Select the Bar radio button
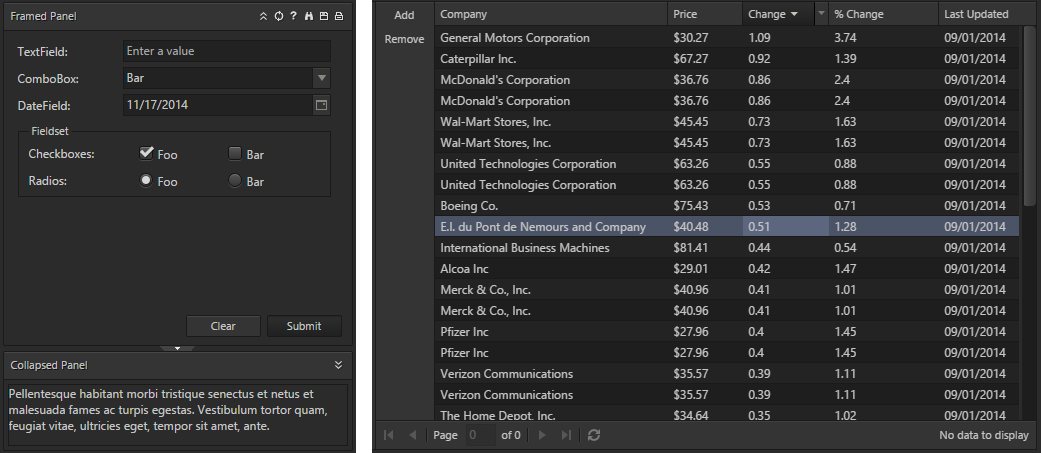The image size is (1041, 453). (235, 180)
